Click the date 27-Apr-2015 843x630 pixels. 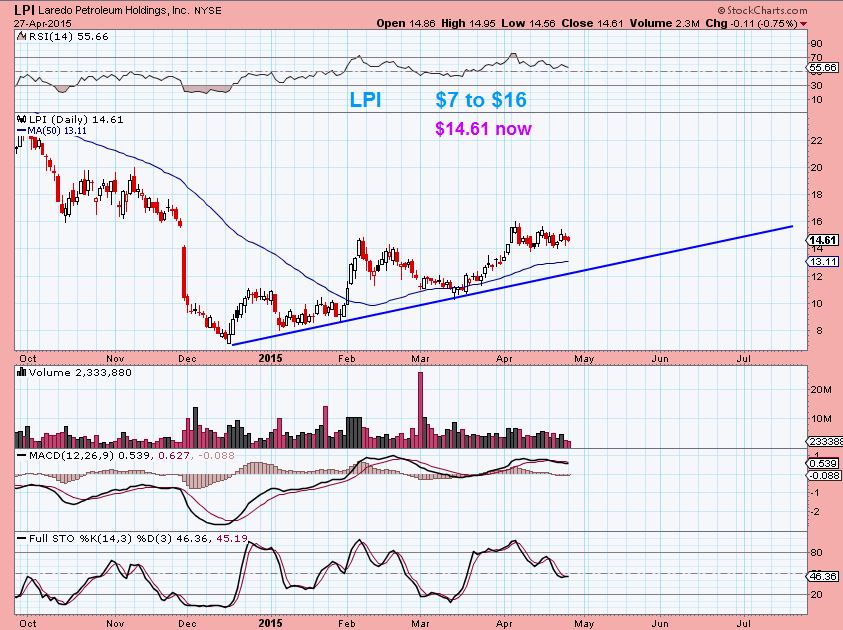click(x=42, y=24)
